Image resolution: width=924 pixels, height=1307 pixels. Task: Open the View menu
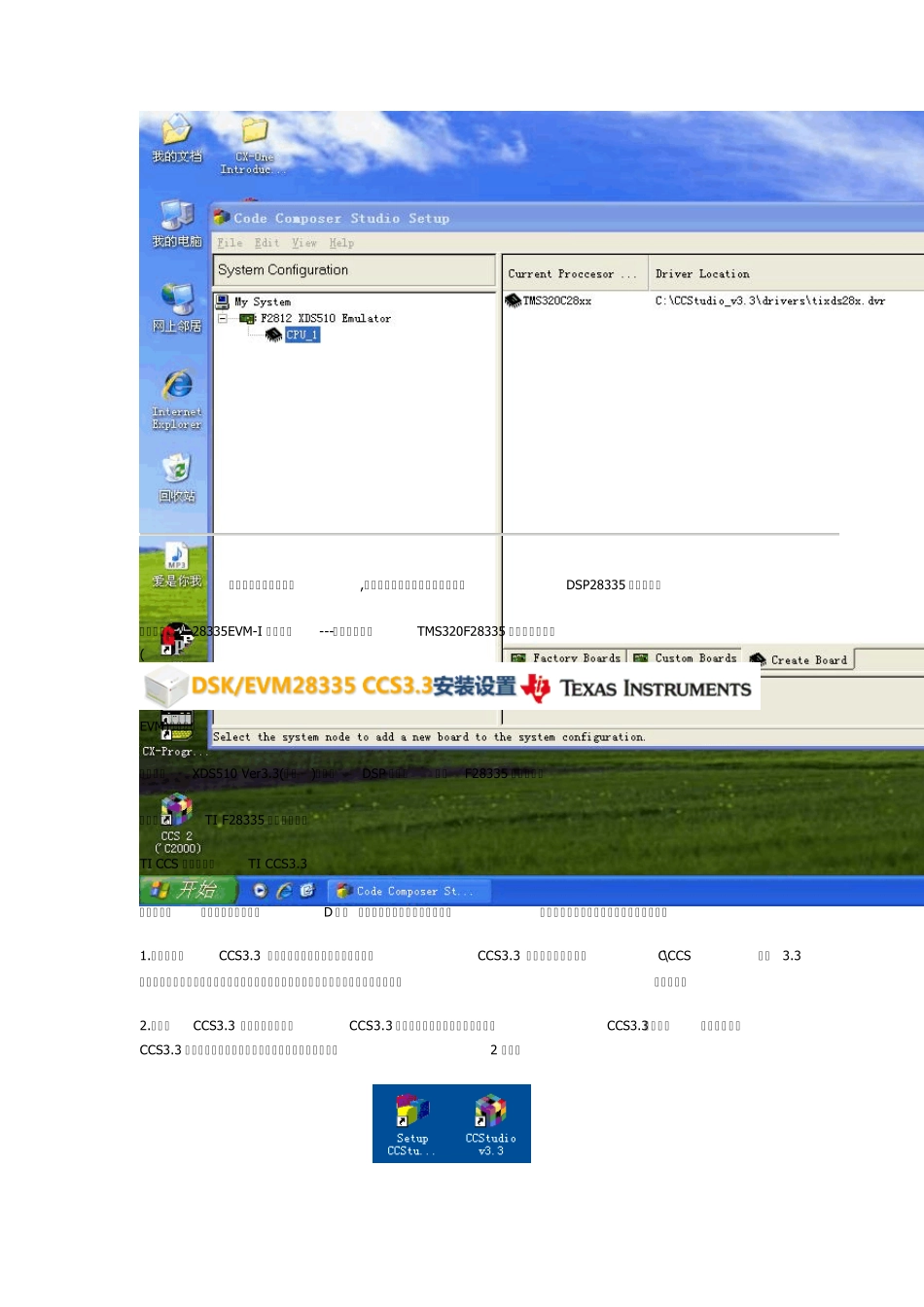pos(304,243)
